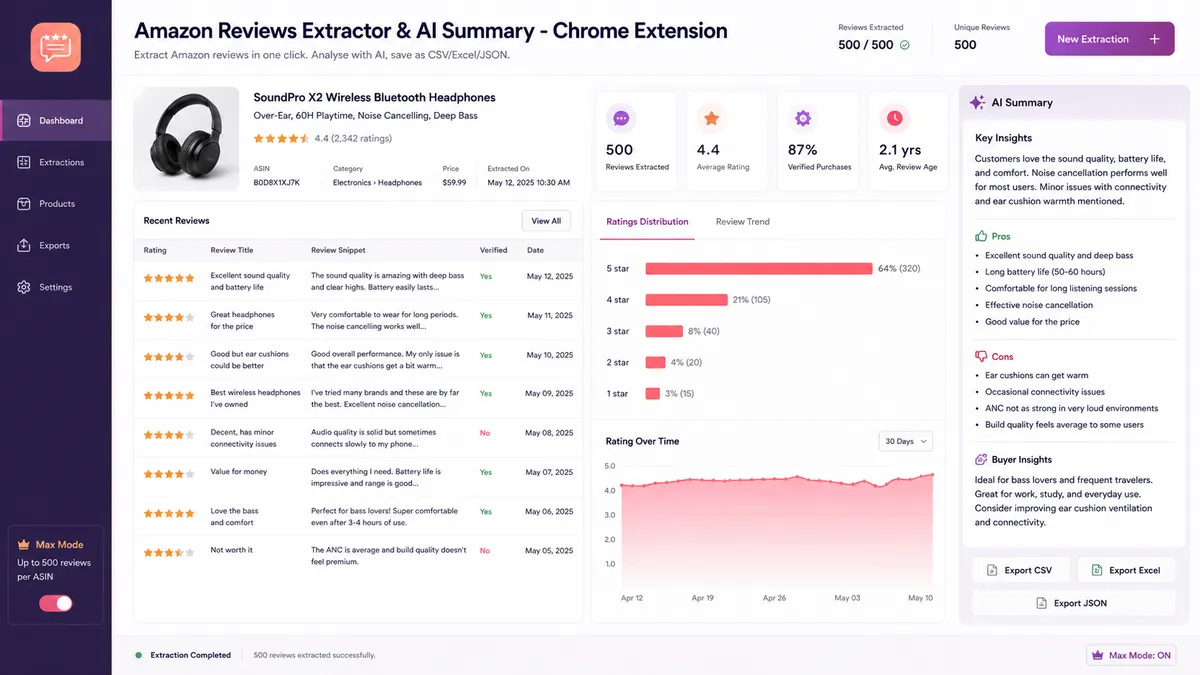The height and width of the screenshot is (675, 1200).
Task: Click the file icon on Export Excel
Action: pyautogui.click(x=1097, y=570)
